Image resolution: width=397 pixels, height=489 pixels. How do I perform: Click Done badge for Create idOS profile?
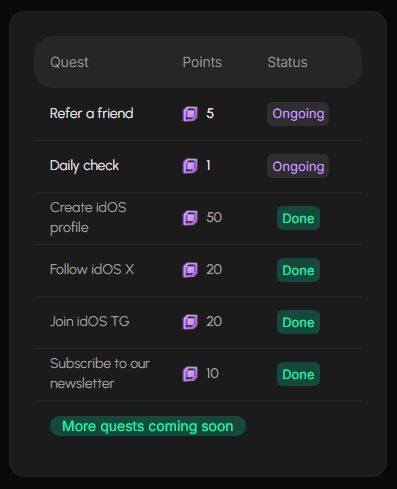[298, 218]
